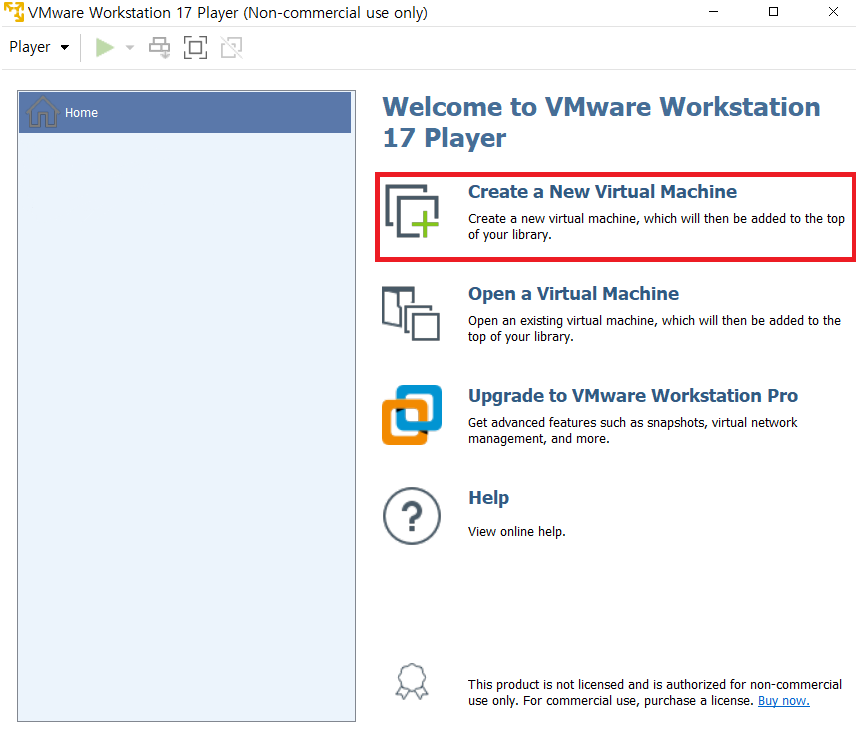856x731 pixels.
Task: Click the license ribbon badge icon
Action: (x=412, y=681)
